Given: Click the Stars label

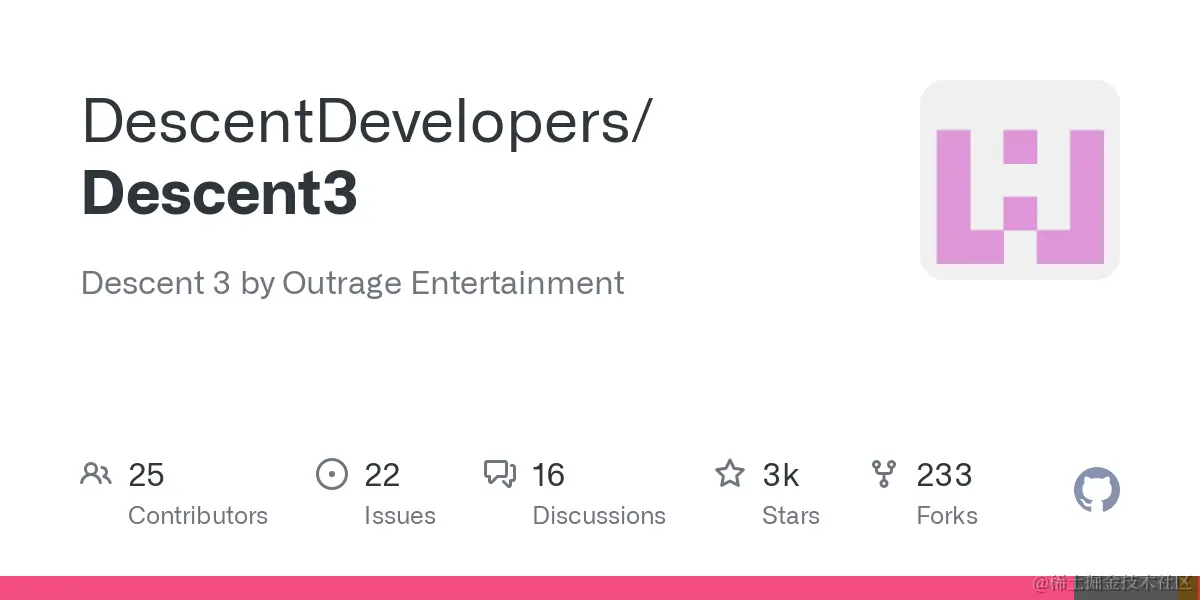Looking at the screenshot, I should pyautogui.click(x=791, y=516).
